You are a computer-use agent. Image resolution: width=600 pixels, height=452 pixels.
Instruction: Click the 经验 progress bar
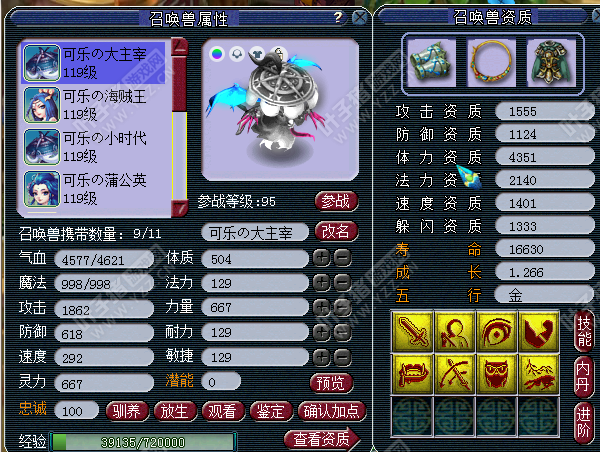[143, 442]
